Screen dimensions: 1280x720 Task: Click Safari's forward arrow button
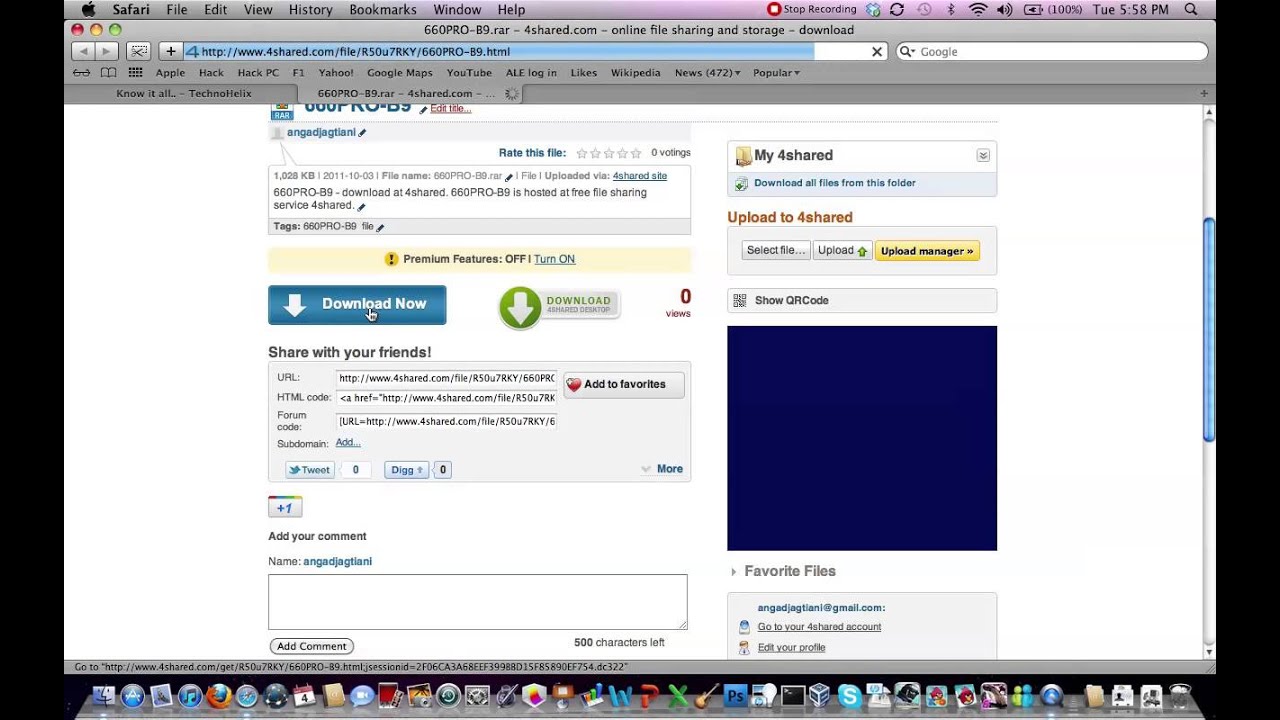[106, 51]
